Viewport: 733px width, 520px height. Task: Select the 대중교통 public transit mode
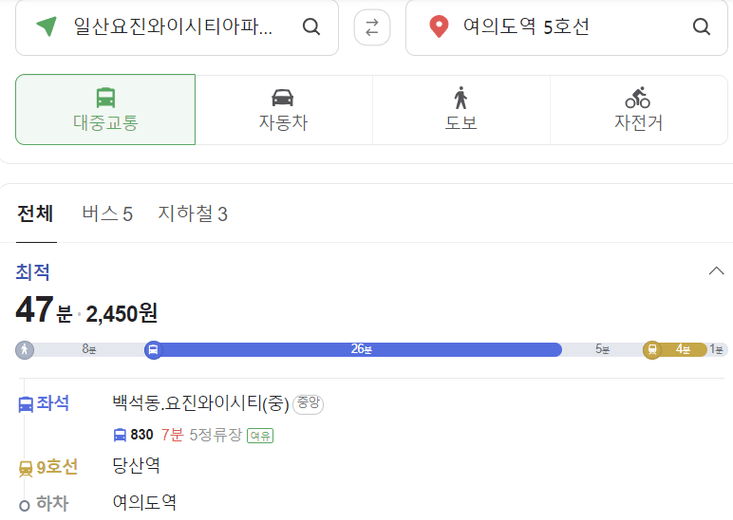(x=106, y=109)
